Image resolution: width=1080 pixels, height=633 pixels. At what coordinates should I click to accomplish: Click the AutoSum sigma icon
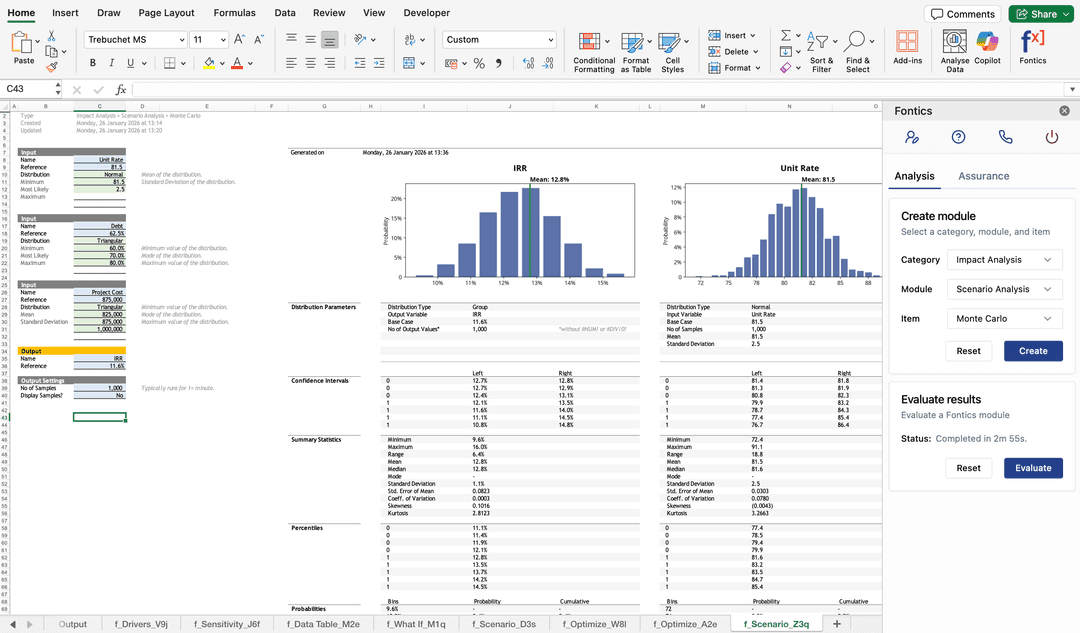[x=785, y=35]
